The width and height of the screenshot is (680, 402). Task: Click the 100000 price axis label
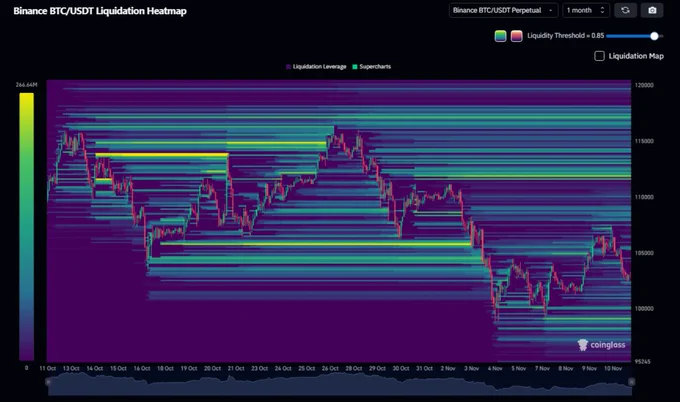644,309
